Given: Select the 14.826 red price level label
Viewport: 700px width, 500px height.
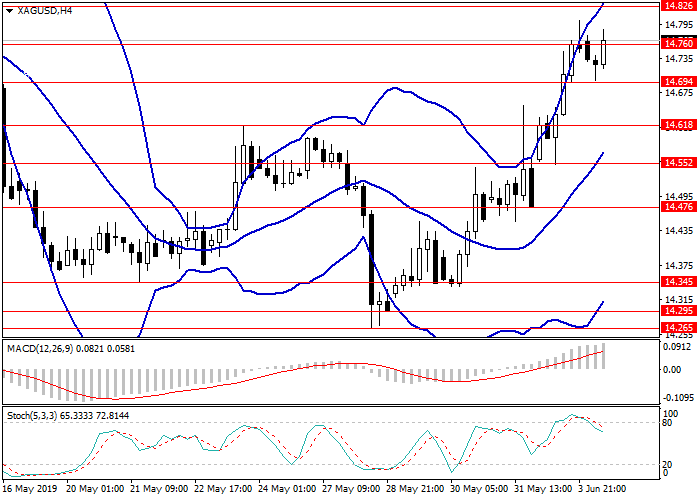Looking at the screenshot, I should (678, 5).
